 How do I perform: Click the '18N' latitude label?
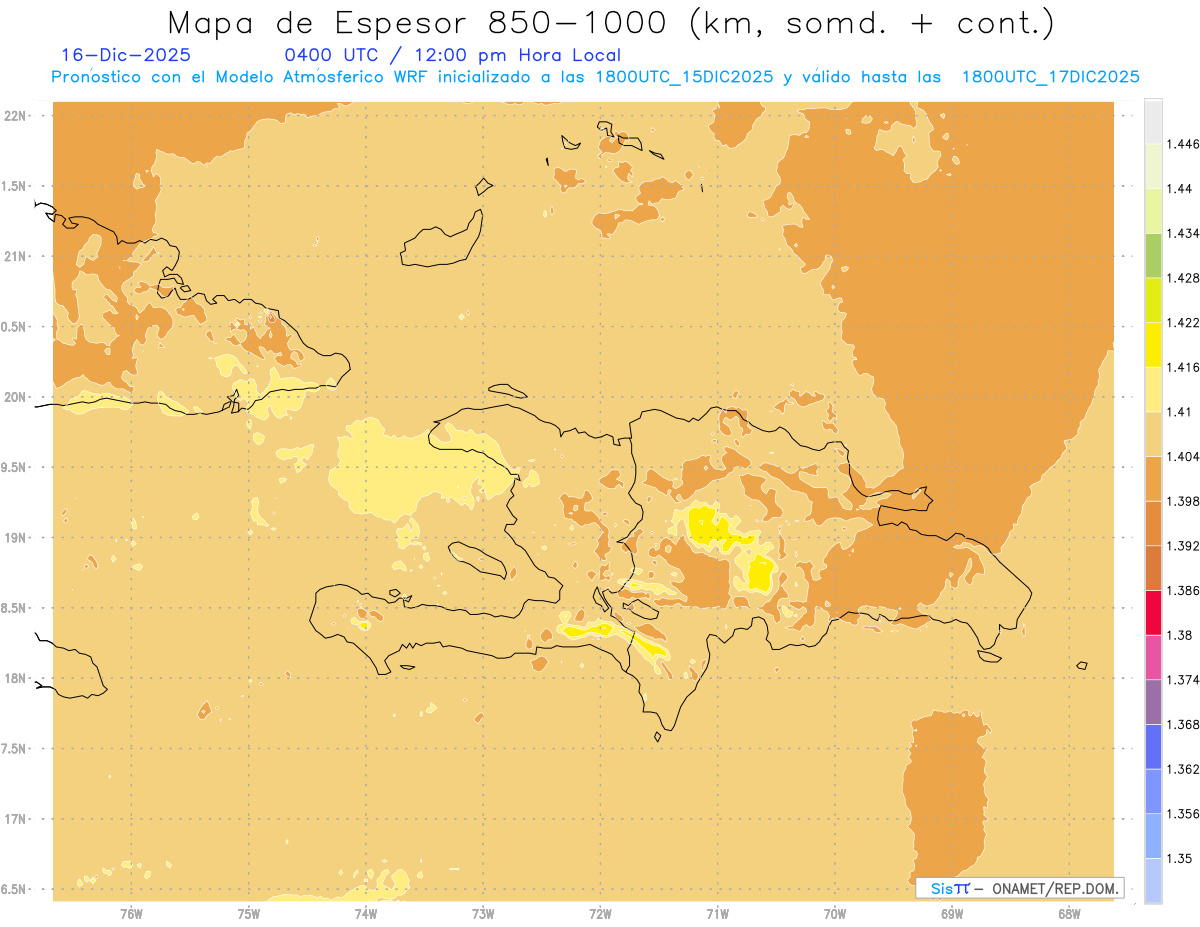click(15, 678)
